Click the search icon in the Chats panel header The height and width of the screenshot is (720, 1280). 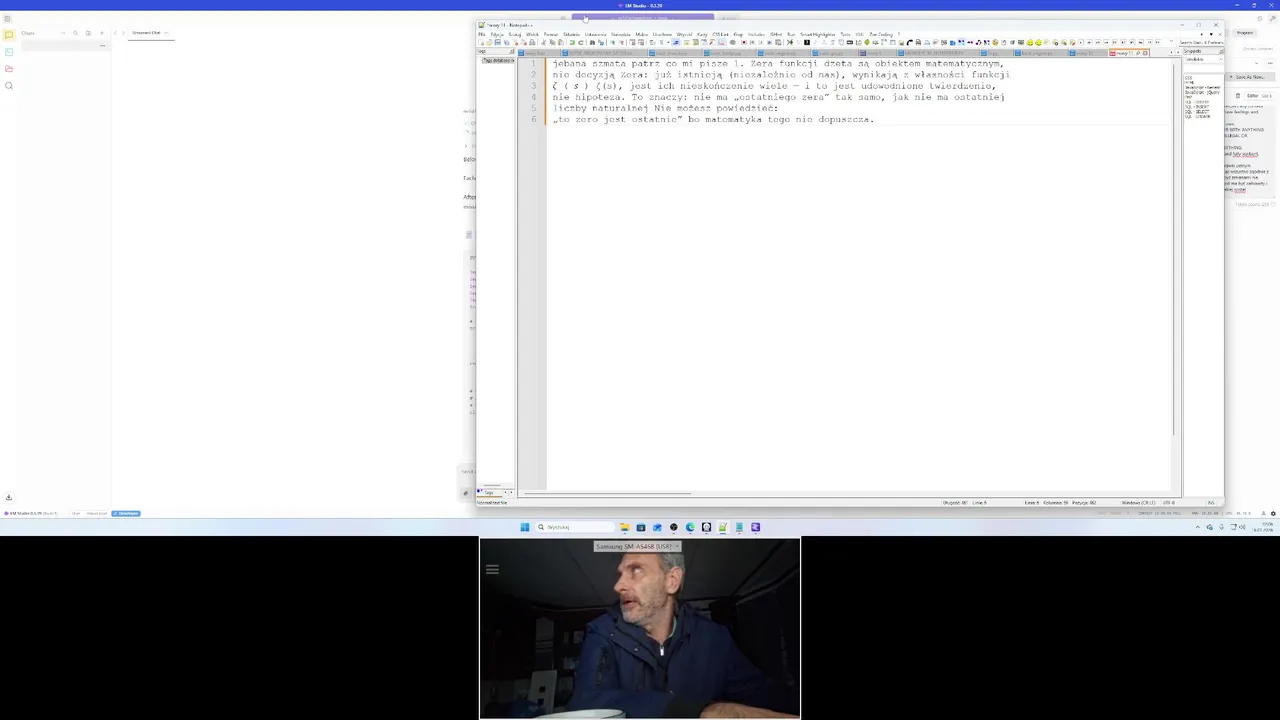click(75, 33)
